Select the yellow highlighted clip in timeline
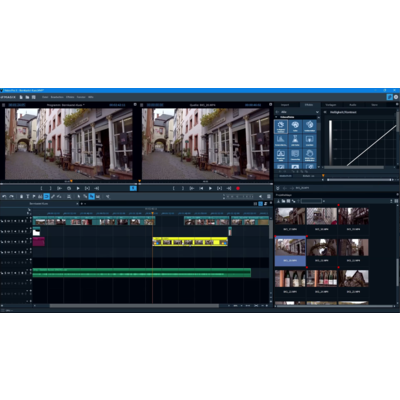Viewport: 400px width, 400px height. [x=190, y=242]
